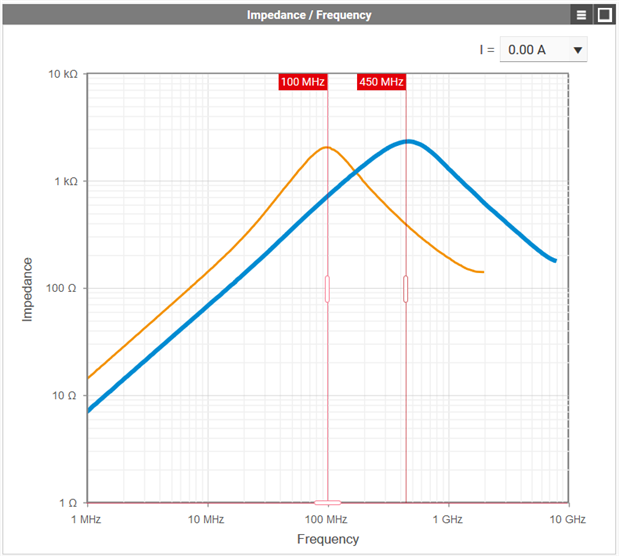Image resolution: width=619 pixels, height=556 pixels.
Task: Grab the 450 MHz marker line handle
Action: 405,289
